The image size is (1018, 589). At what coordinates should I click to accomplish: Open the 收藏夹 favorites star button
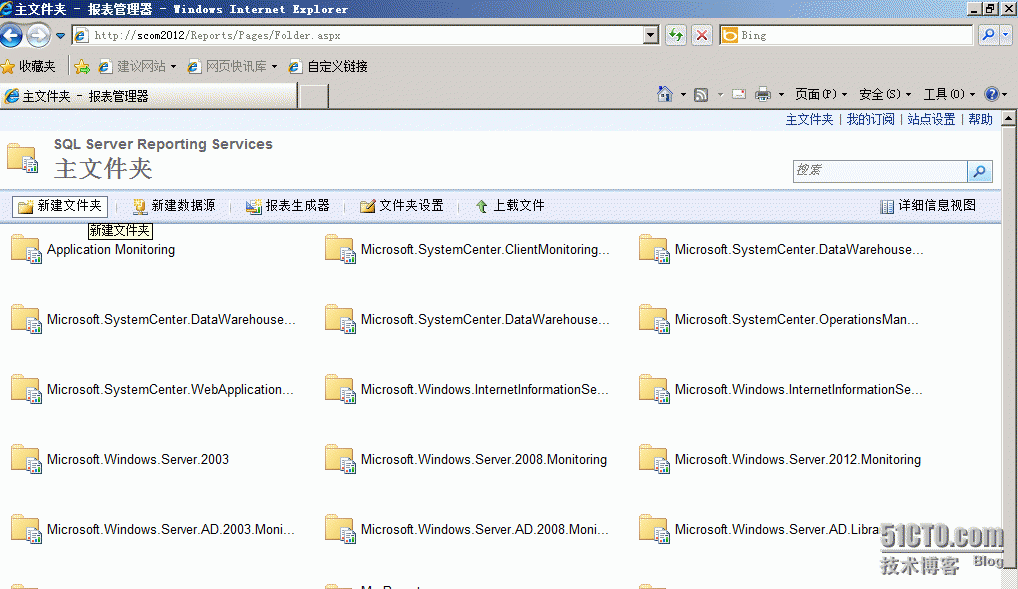pyautogui.click(x=29, y=66)
